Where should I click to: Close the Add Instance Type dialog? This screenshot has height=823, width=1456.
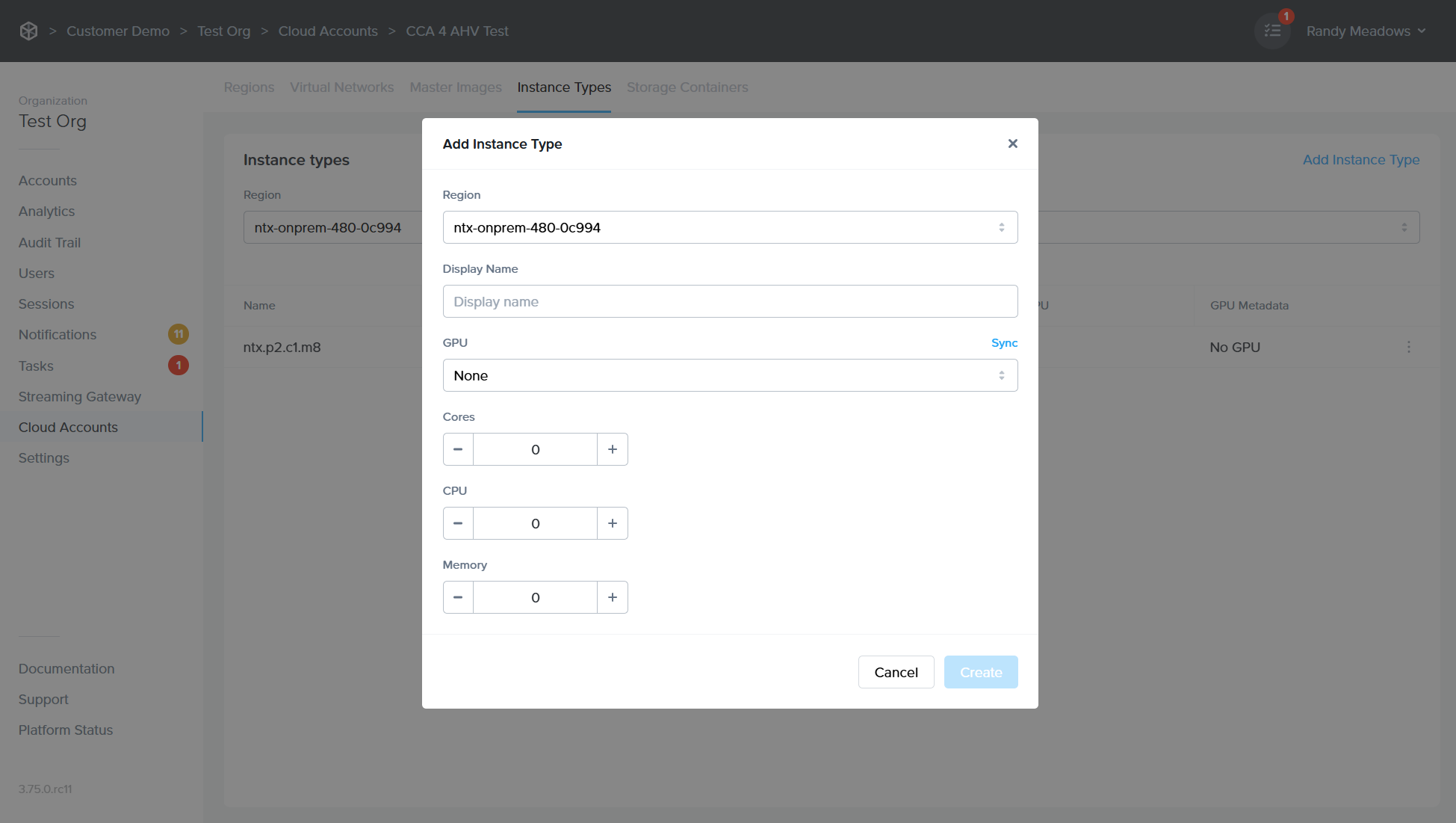(1013, 144)
